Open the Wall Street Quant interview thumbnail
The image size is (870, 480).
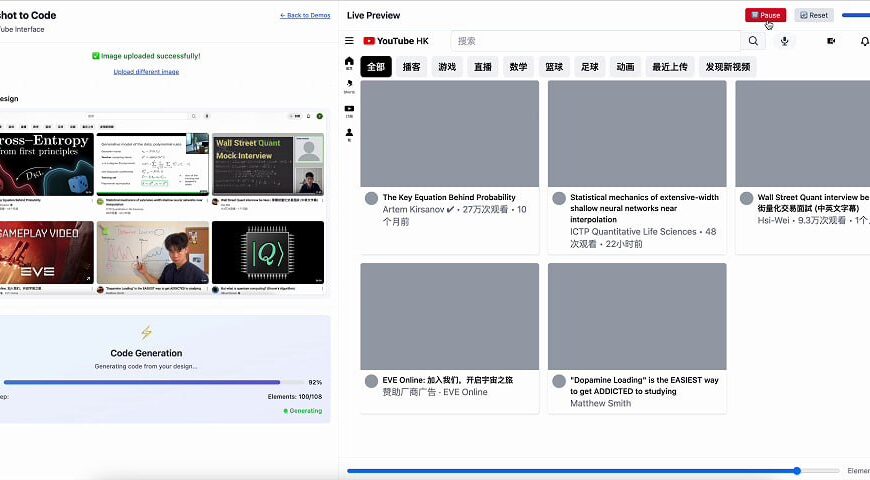click(x=802, y=134)
